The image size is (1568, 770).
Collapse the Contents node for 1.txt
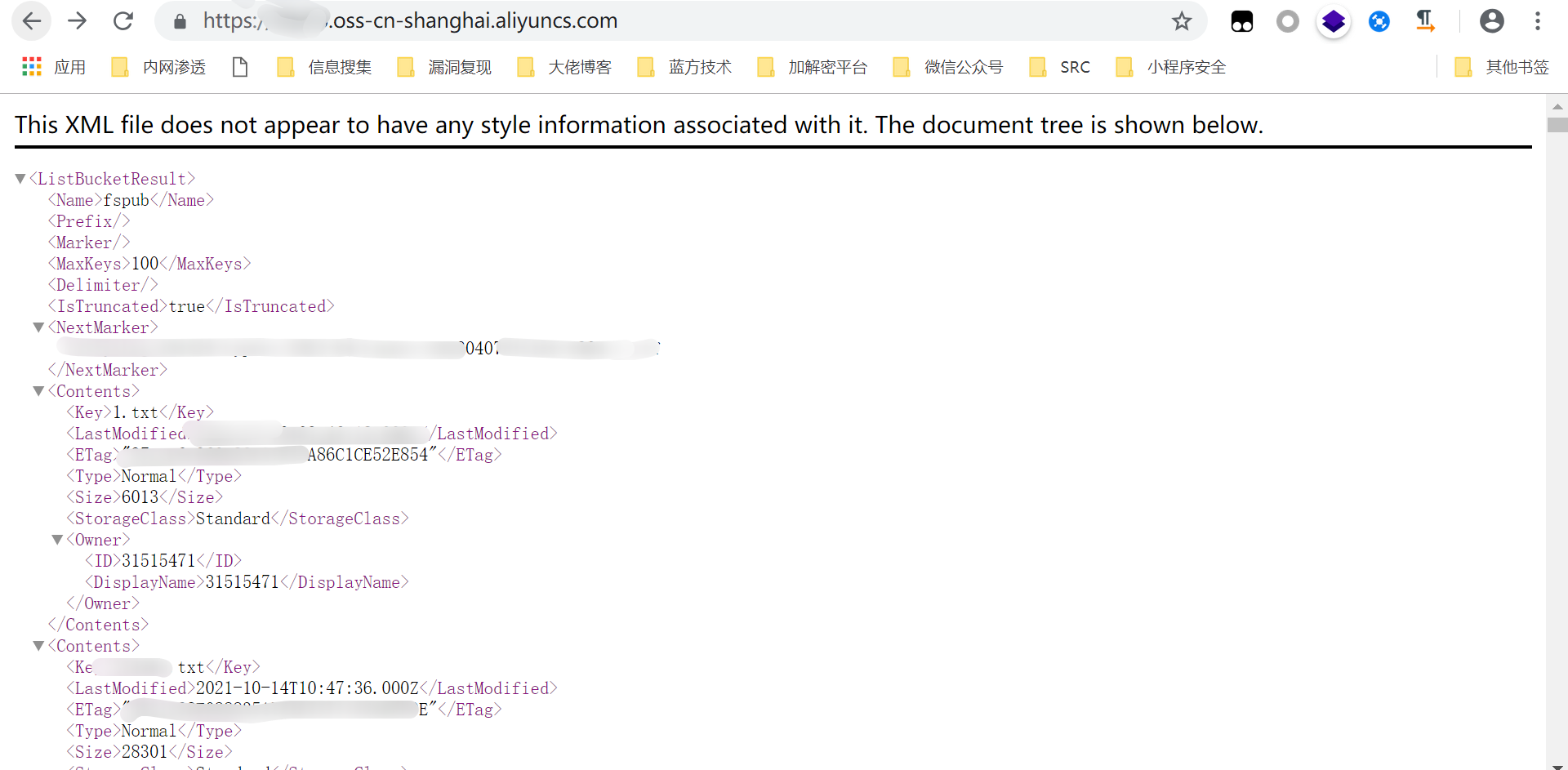pyautogui.click(x=38, y=391)
